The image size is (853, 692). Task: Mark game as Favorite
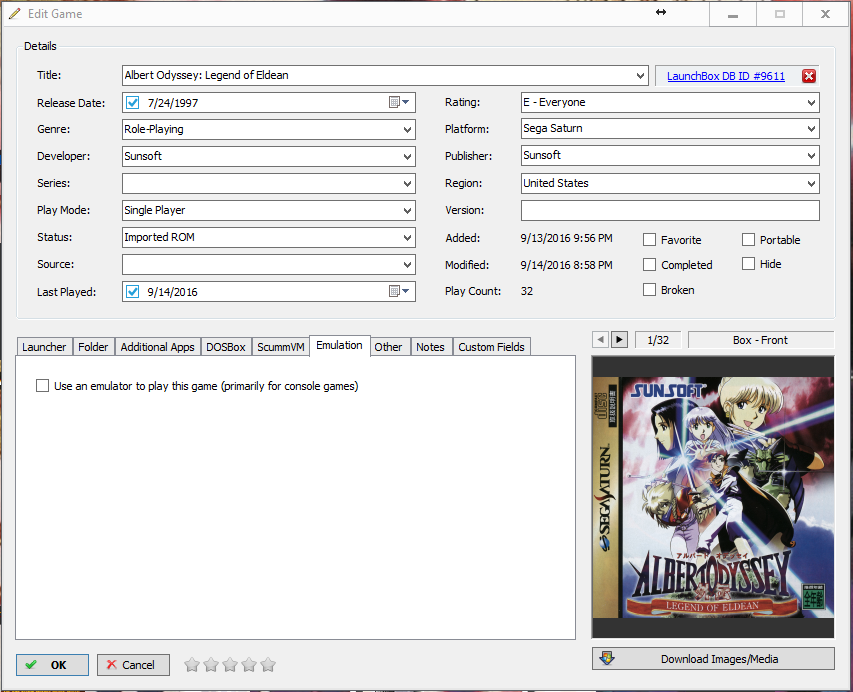649,240
